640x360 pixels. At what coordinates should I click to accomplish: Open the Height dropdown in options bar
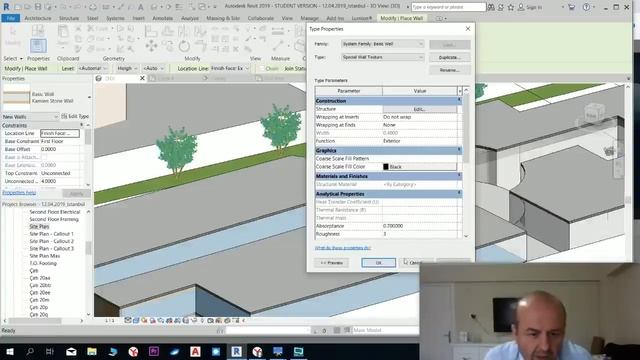[127, 69]
